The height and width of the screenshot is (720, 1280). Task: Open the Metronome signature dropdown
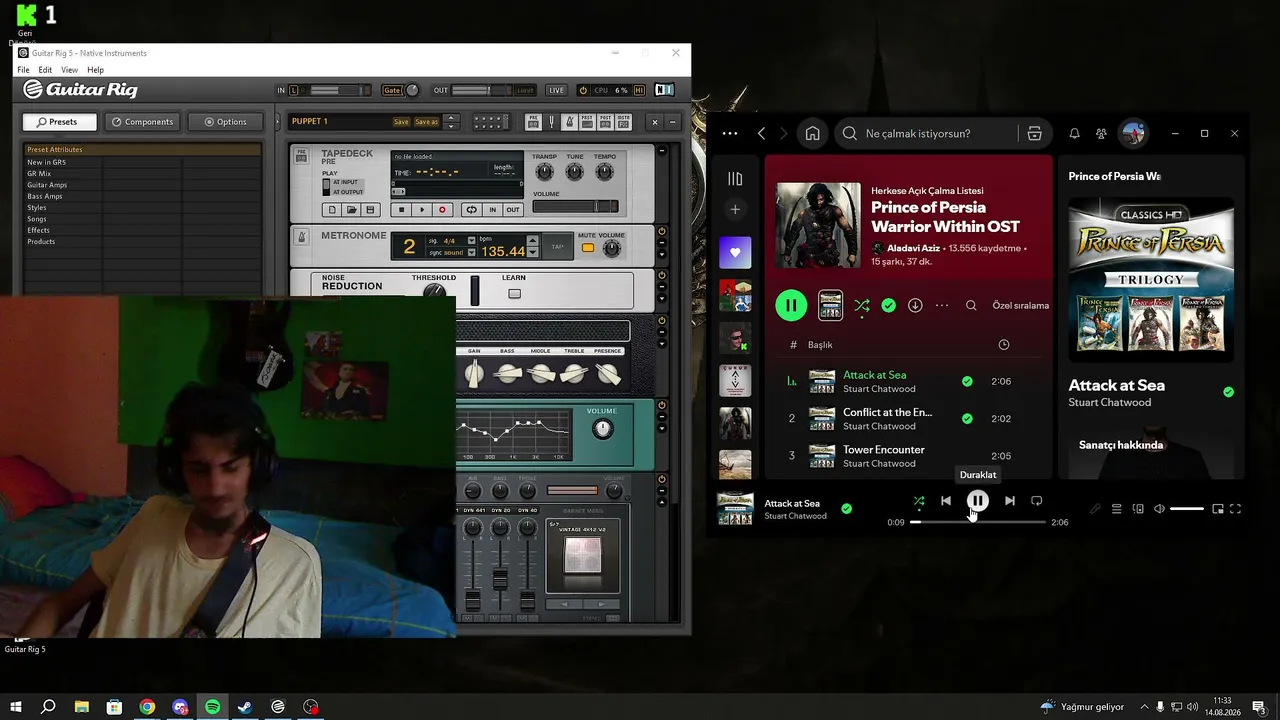(472, 240)
